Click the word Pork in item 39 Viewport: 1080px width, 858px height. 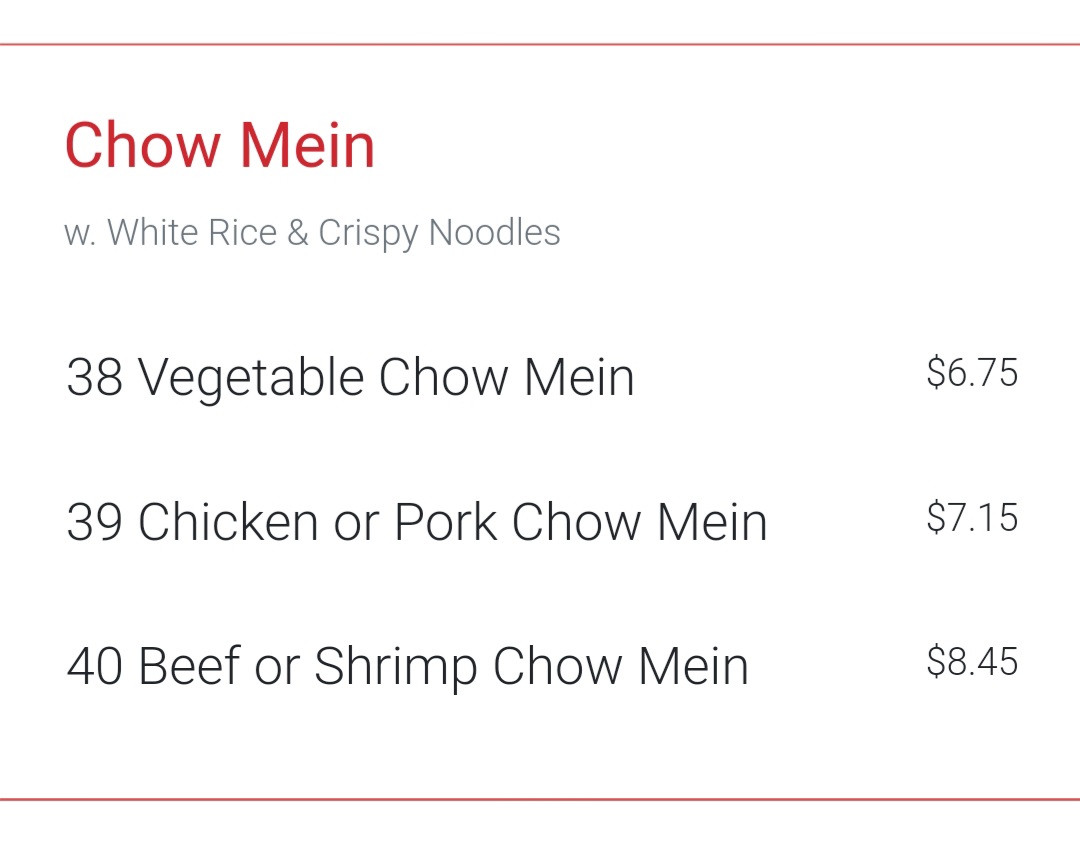tap(445, 522)
